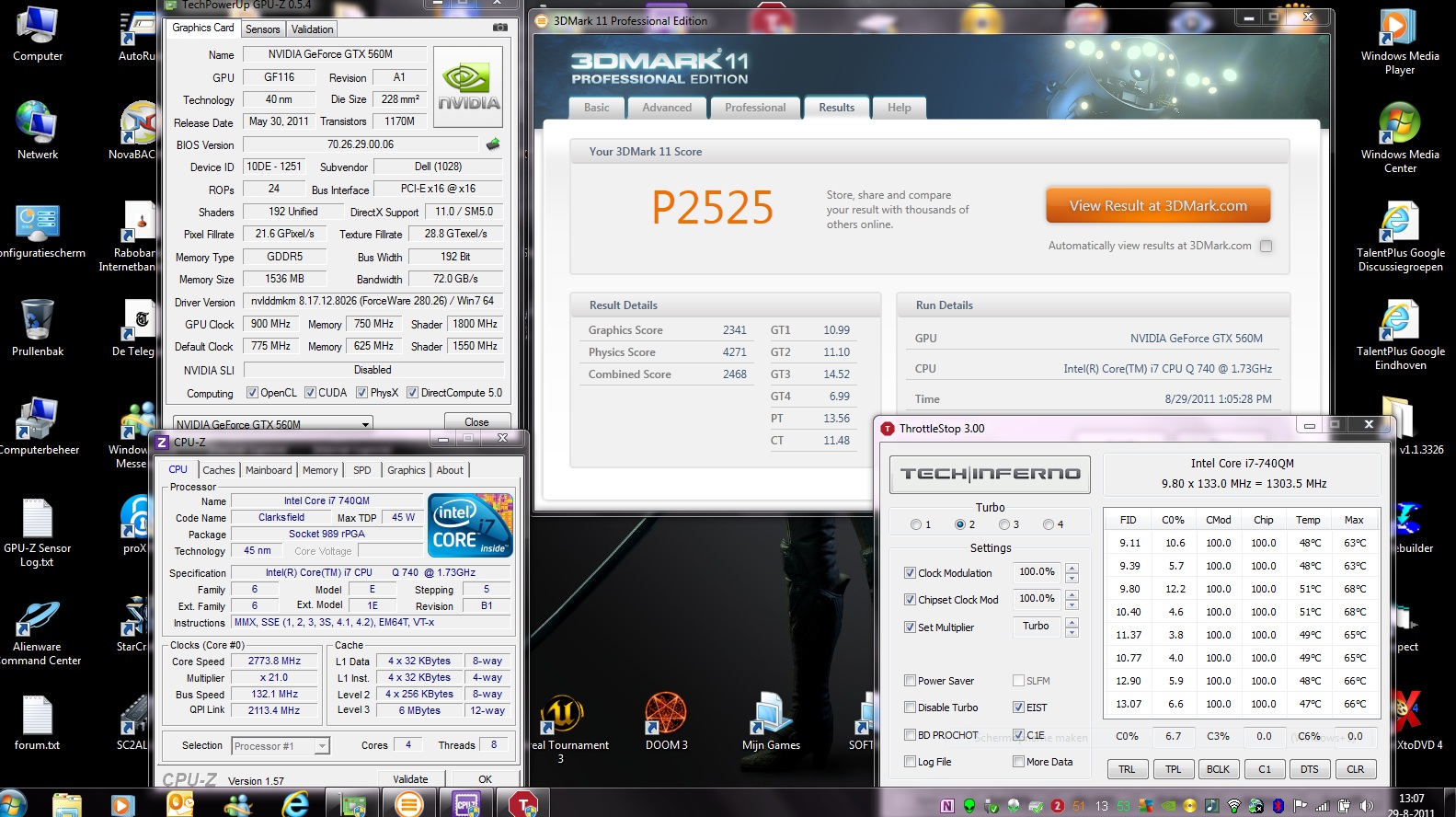The image size is (1456, 817).
Task: Enable automatic result viewing at 3DMark.com
Action: click(1266, 246)
